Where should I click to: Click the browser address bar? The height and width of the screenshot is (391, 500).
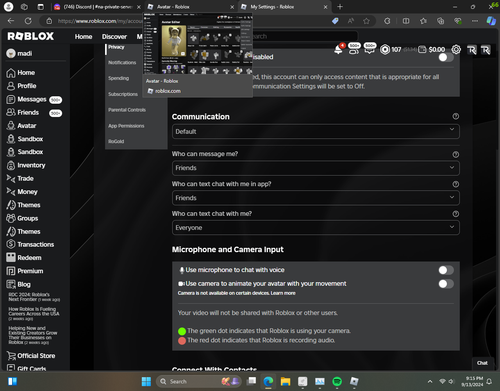click(x=100, y=21)
